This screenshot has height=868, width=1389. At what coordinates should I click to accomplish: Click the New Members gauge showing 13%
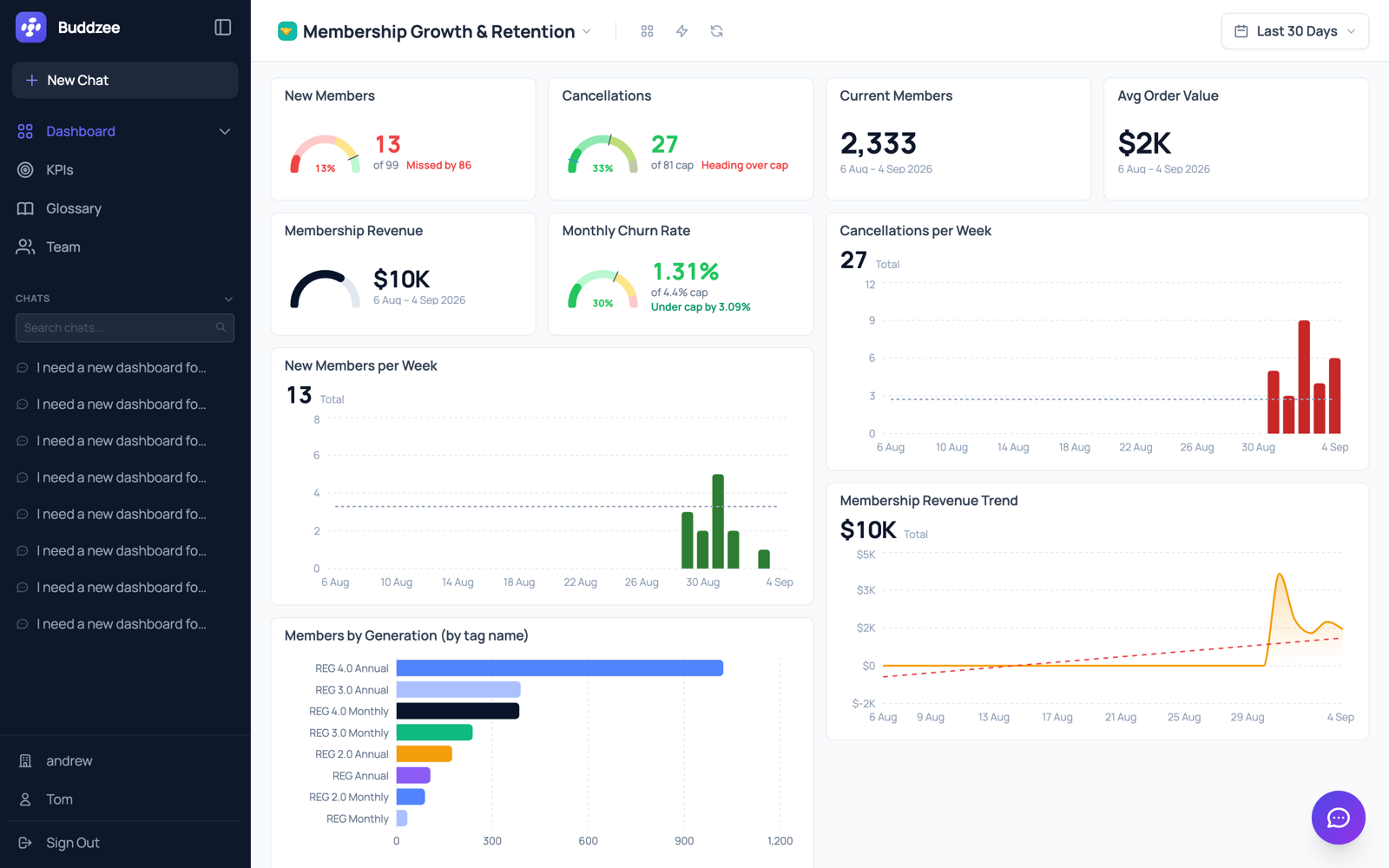(x=325, y=155)
